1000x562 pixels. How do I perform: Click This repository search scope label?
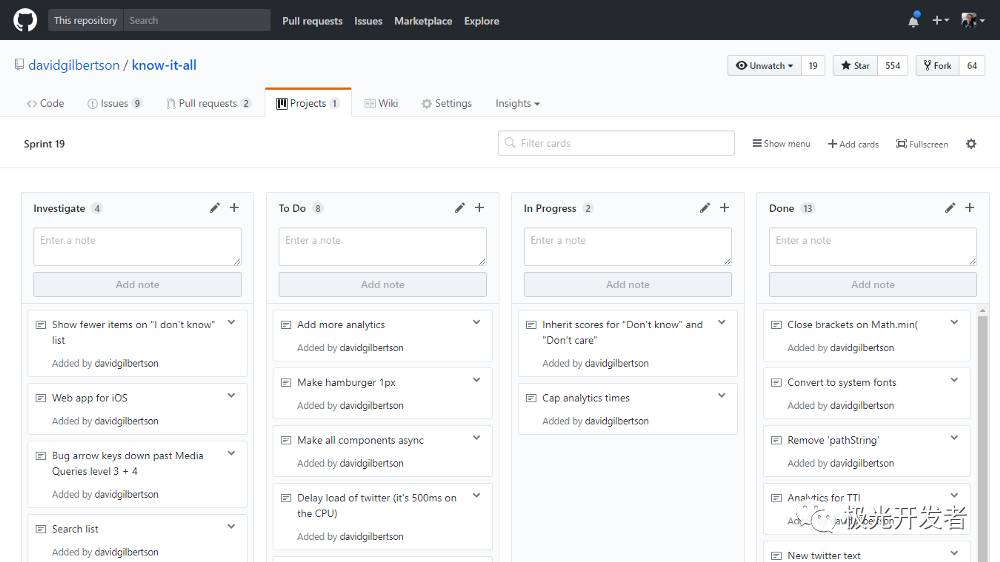click(x=85, y=20)
